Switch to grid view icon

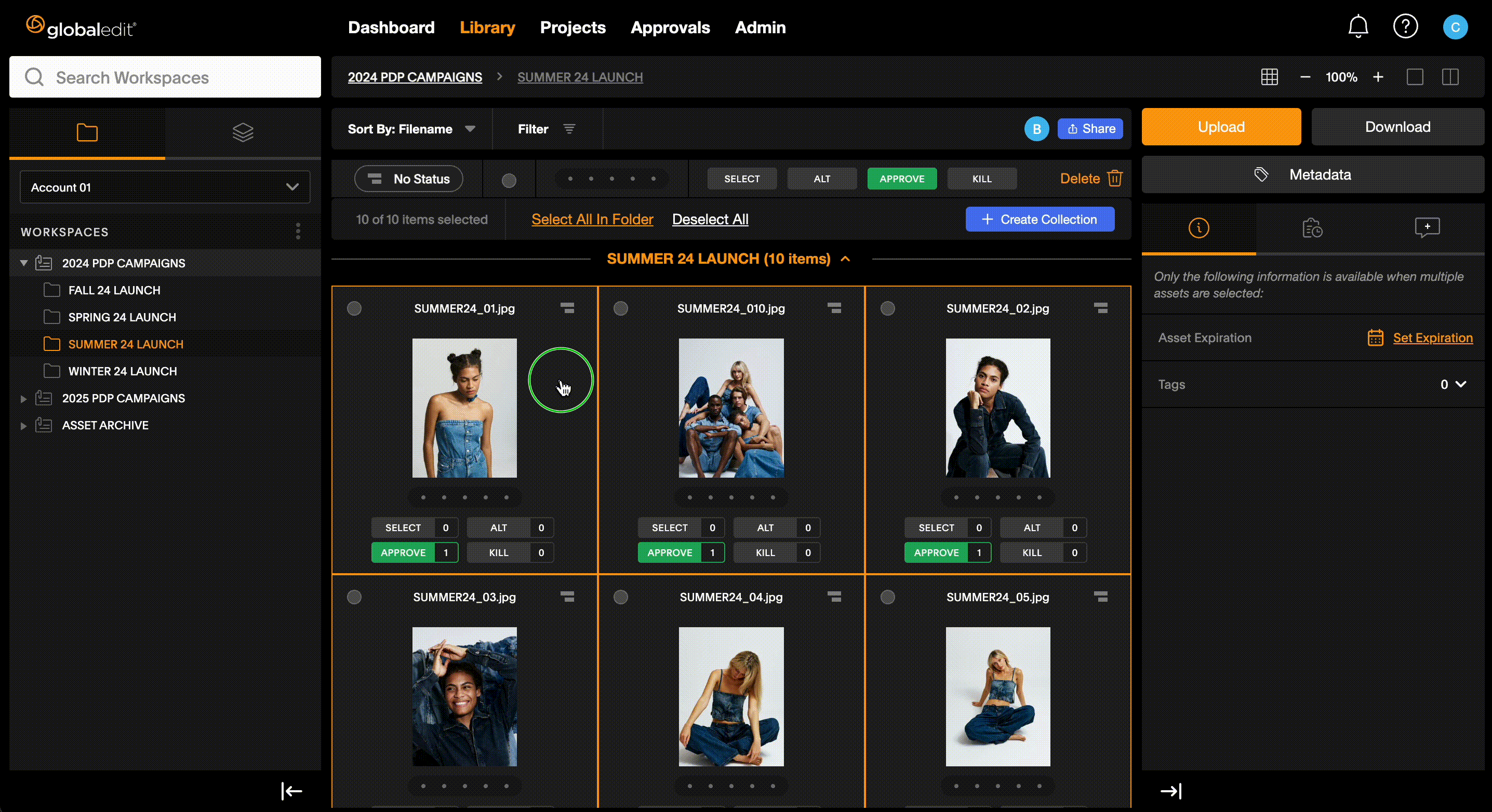(x=1269, y=77)
